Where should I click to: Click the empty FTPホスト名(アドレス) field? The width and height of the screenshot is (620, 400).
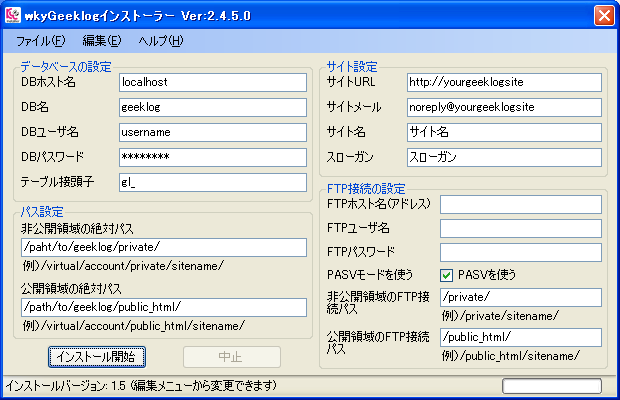pos(521,204)
